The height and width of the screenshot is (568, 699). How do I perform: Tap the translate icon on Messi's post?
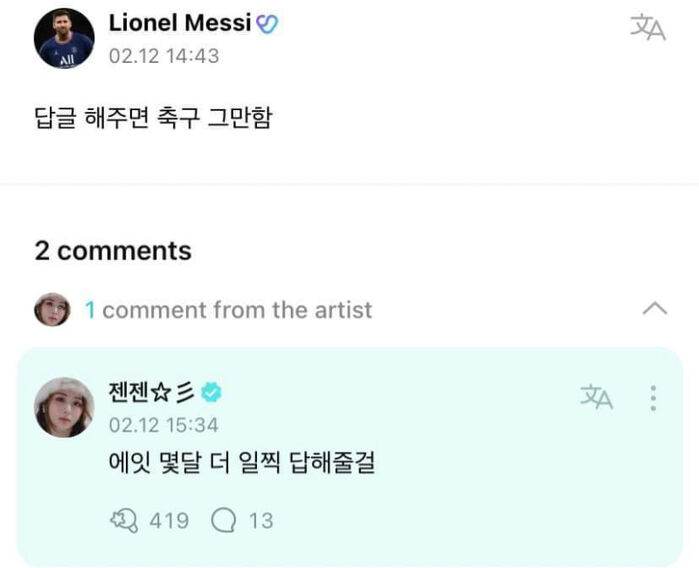coord(648,27)
